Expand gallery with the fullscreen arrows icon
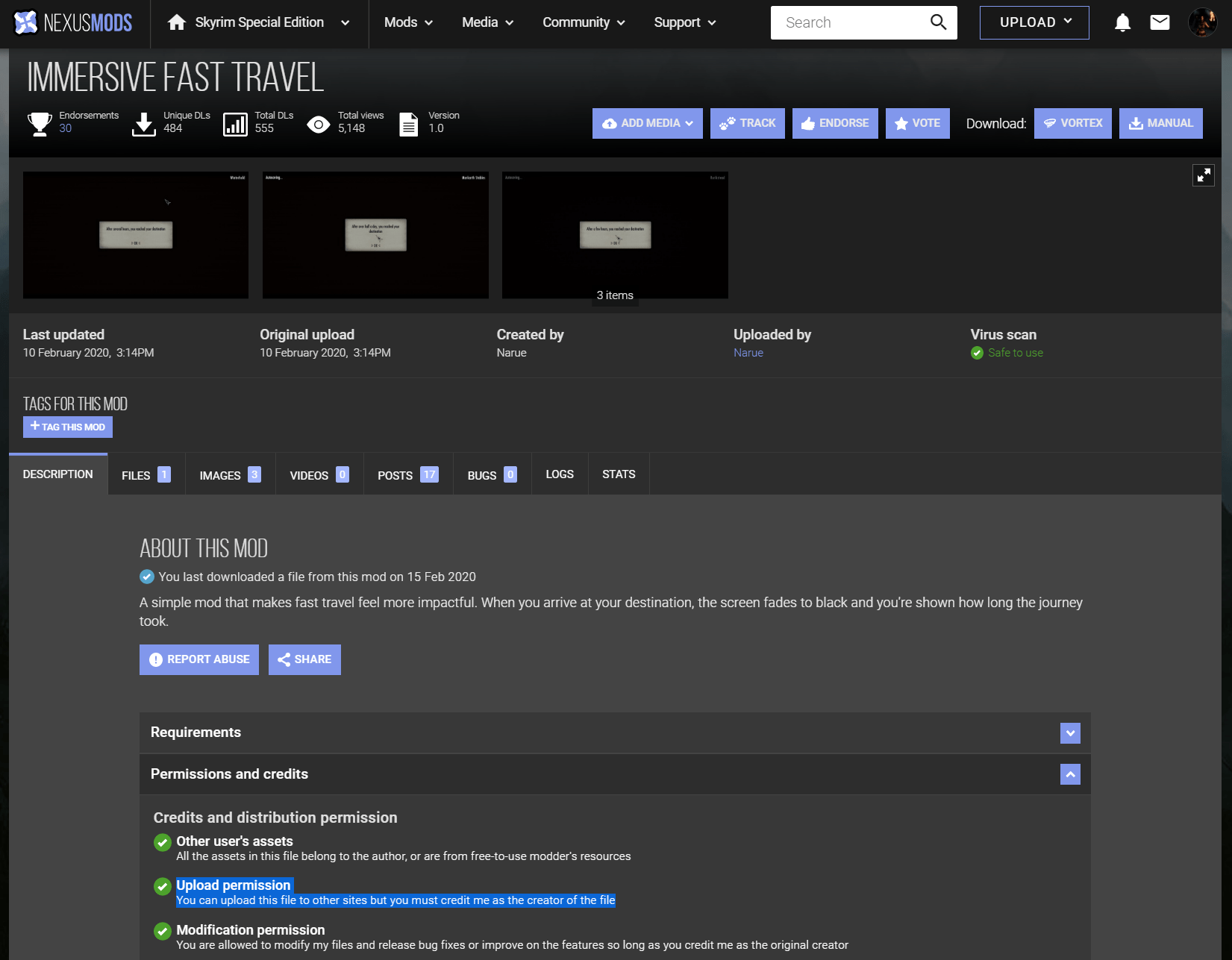The width and height of the screenshot is (1232, 960). [x=1203, y=175]
